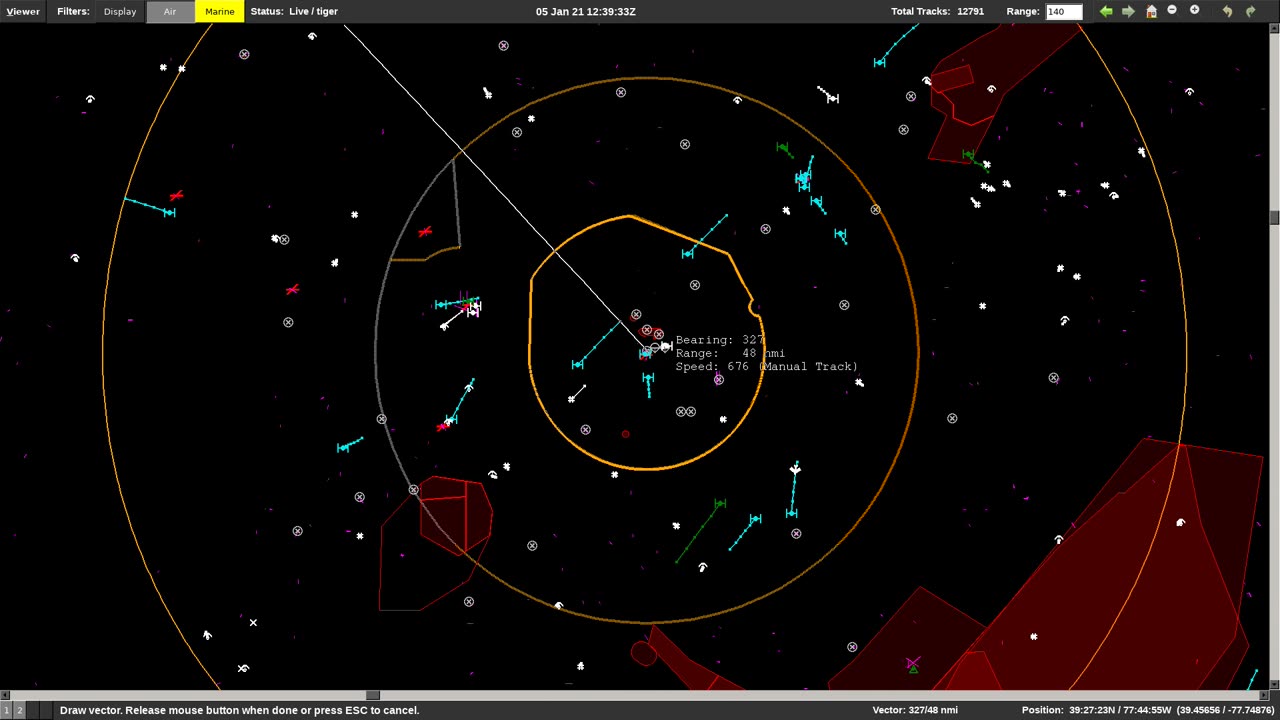Screen dimensions: 1280x720
Task: Select the magenta and green track at bottom right
Action: tap(912, 664)
